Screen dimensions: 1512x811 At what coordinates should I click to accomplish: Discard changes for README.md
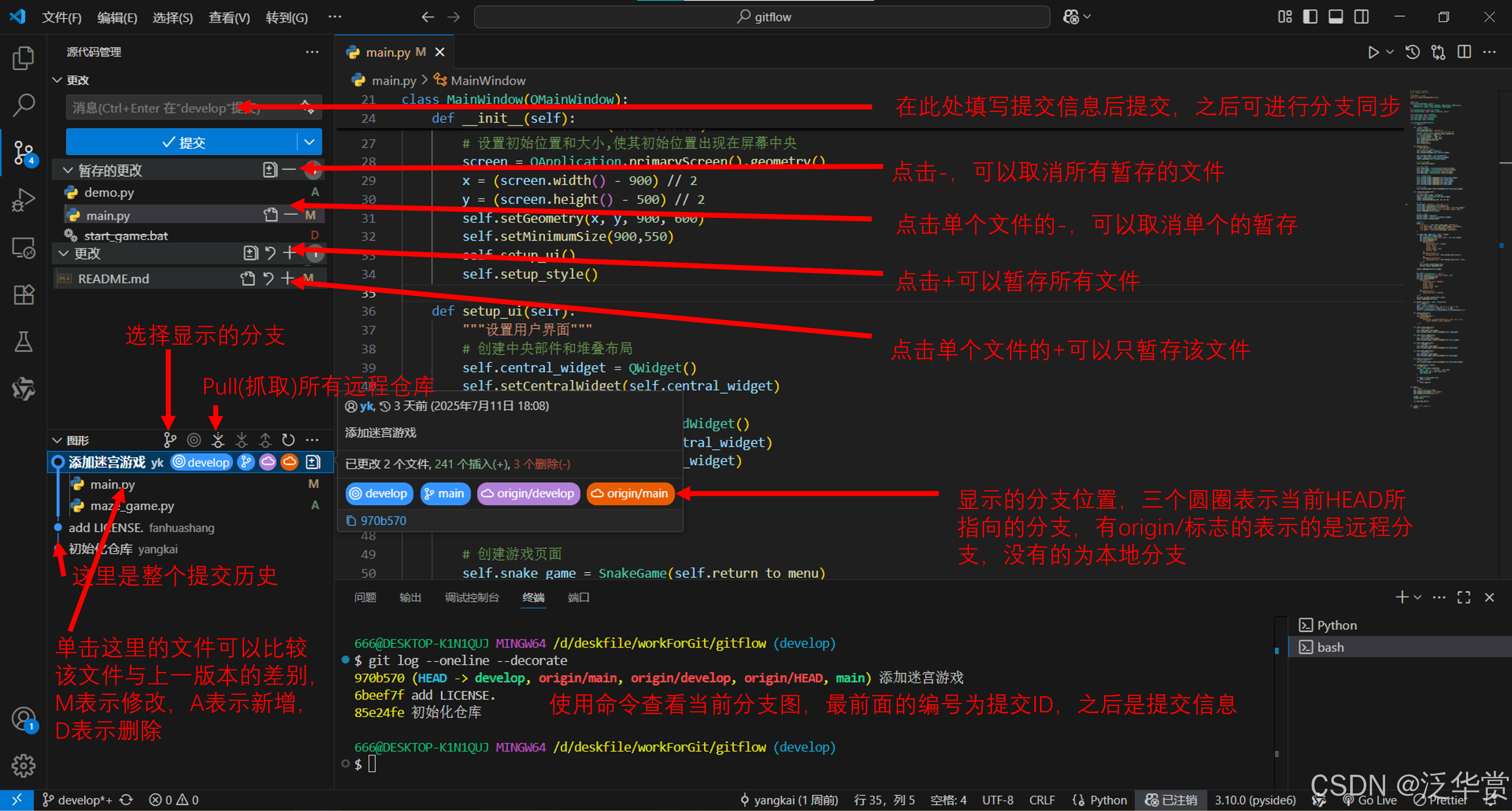268,278
